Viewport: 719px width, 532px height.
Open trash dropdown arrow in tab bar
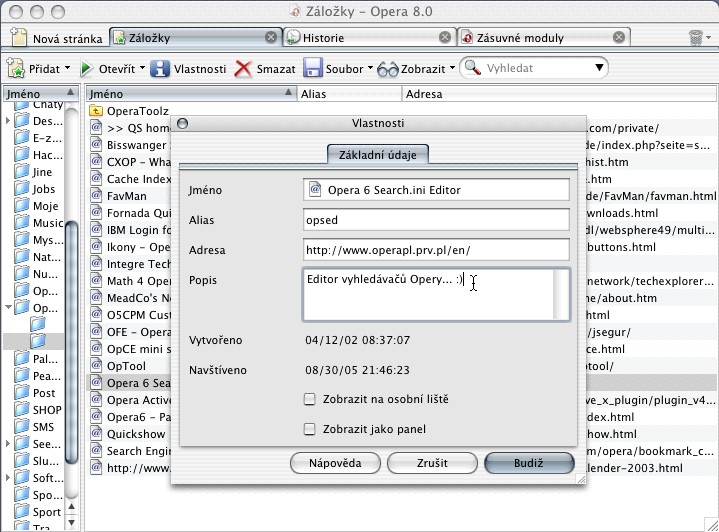[709, 38]
